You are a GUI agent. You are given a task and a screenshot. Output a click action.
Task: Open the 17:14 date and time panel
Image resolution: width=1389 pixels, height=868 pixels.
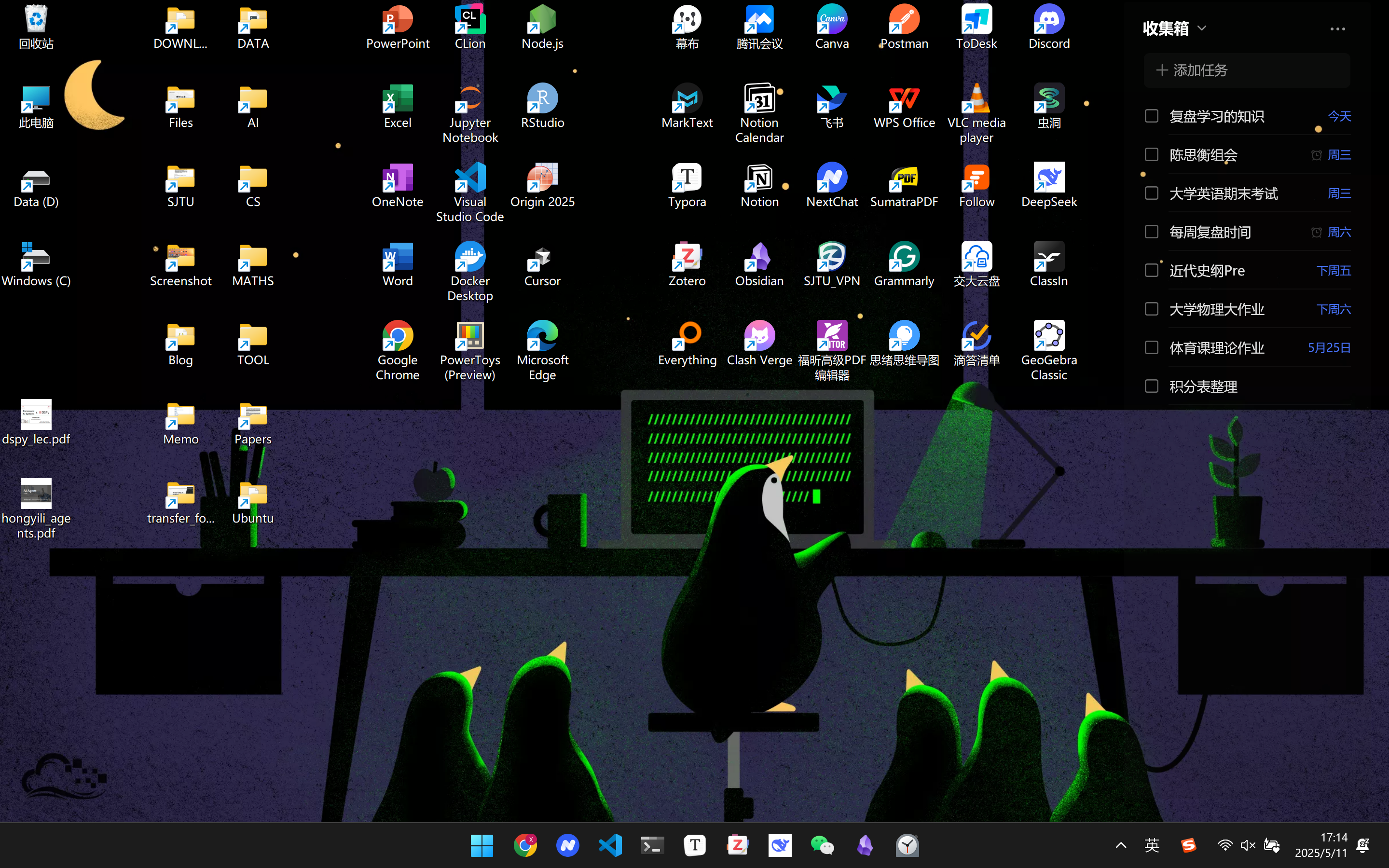(1320, 845)
